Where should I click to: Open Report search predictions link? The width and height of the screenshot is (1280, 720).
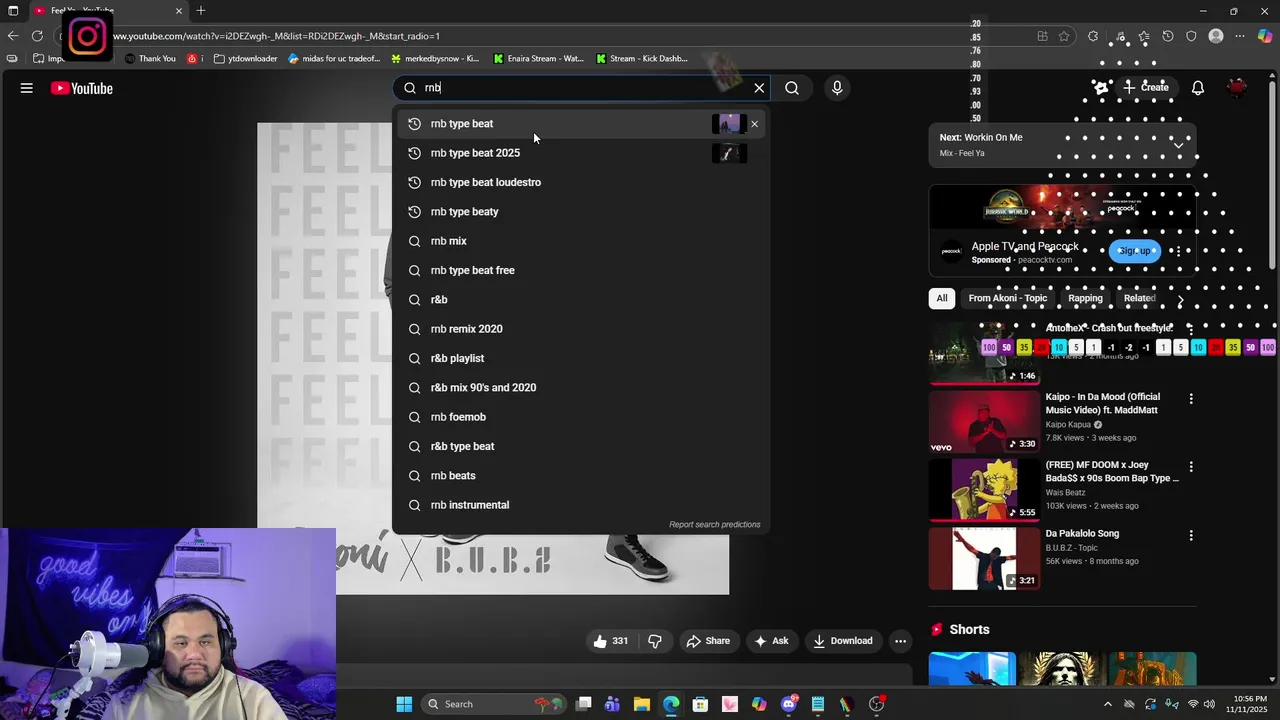pos(714,525)
